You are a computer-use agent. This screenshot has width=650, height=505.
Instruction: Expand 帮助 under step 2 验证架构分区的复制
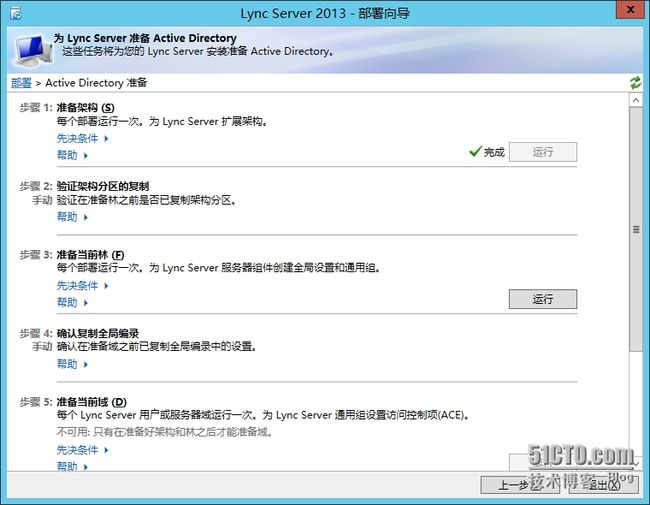(x=72, y=217)
